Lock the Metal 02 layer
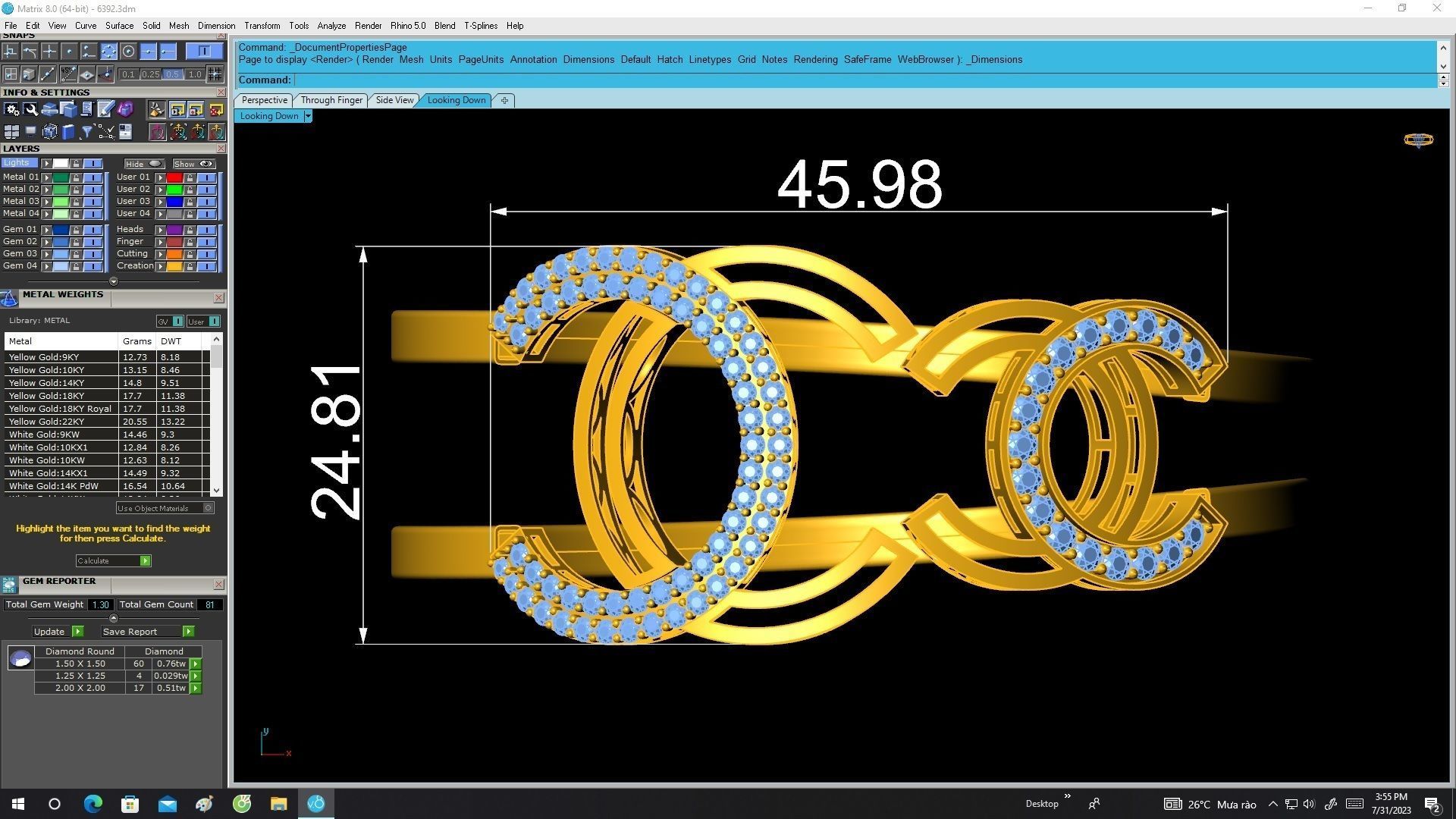The height and width of the screenshot is (819, 1456). coord(76,190)
